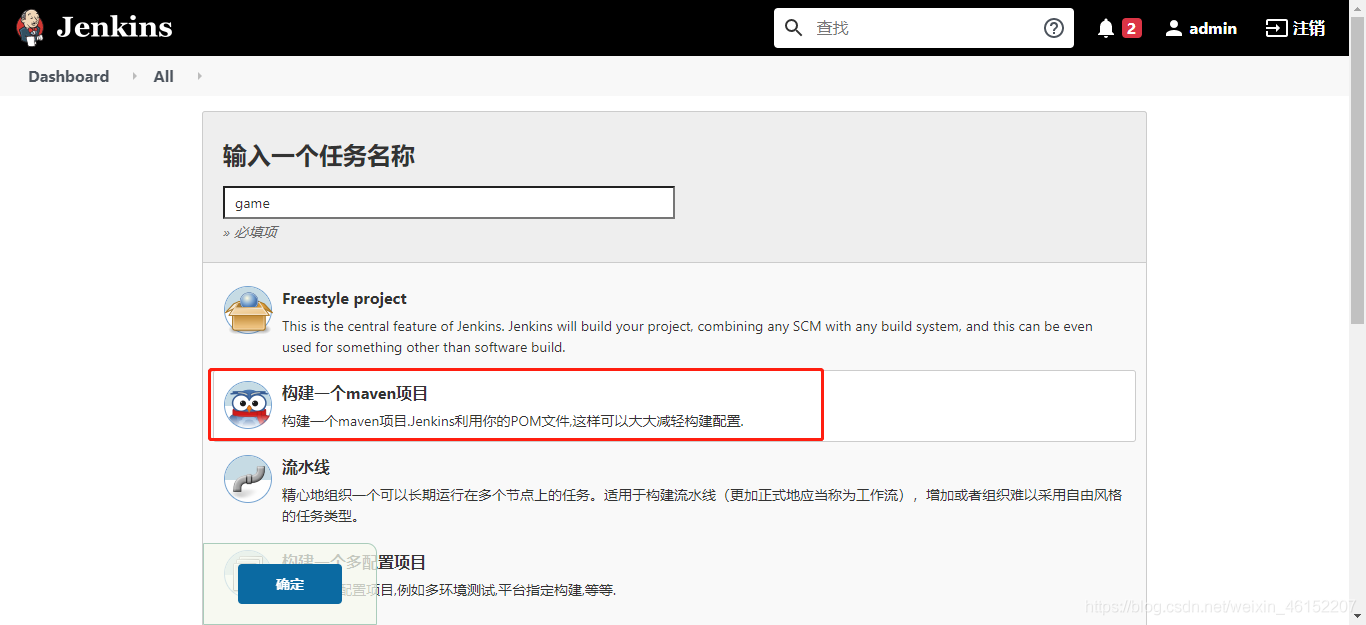Click the search magnifier icon

point(794,28)
